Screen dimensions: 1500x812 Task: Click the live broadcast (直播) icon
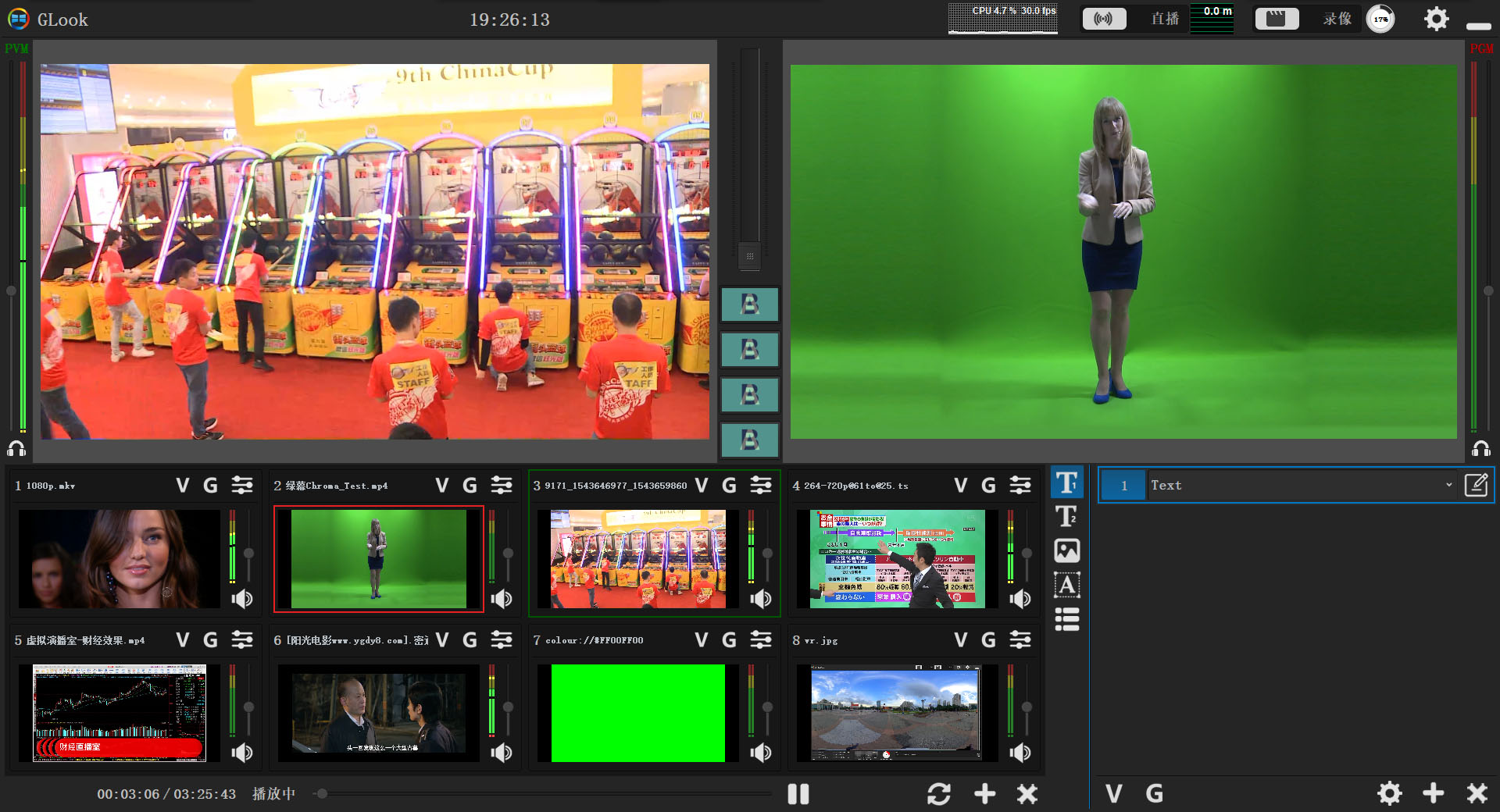1103,19
